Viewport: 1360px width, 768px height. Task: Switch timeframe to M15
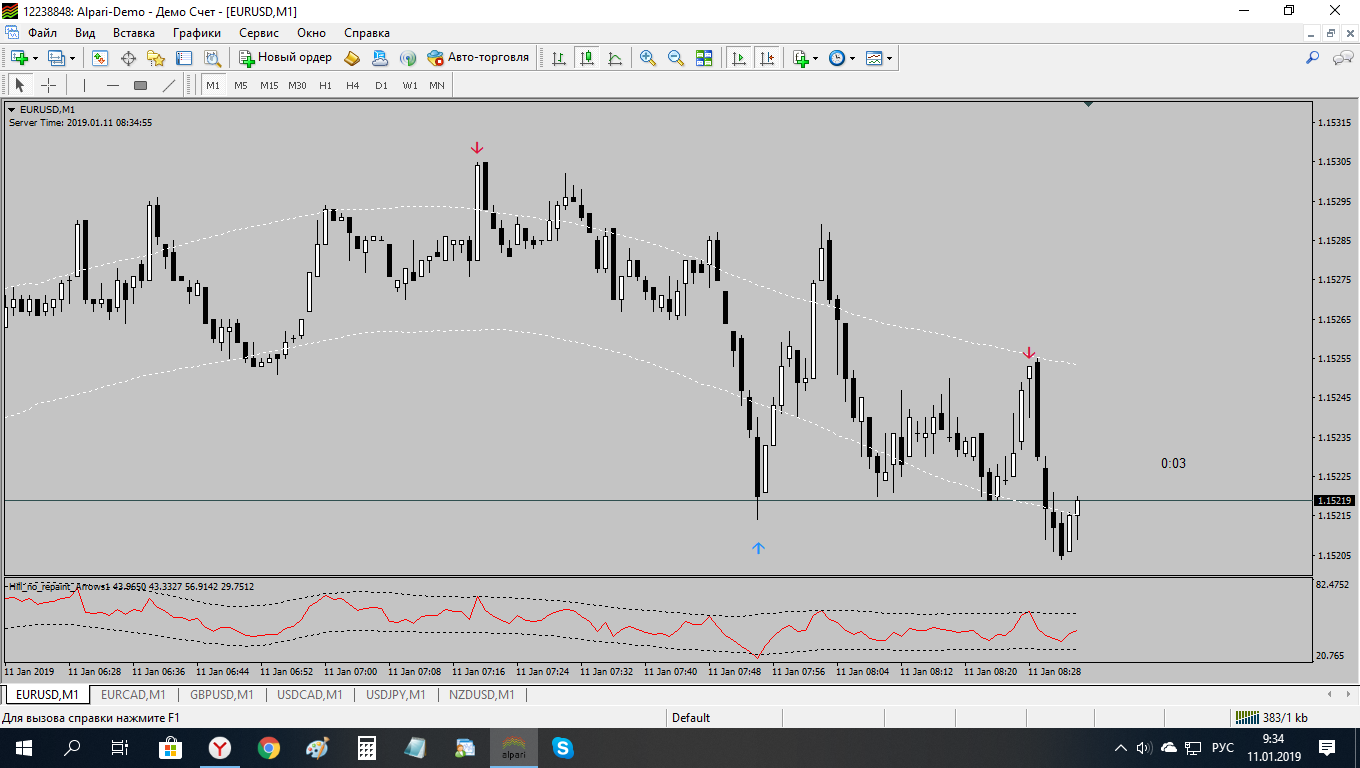tap(269, 85)
